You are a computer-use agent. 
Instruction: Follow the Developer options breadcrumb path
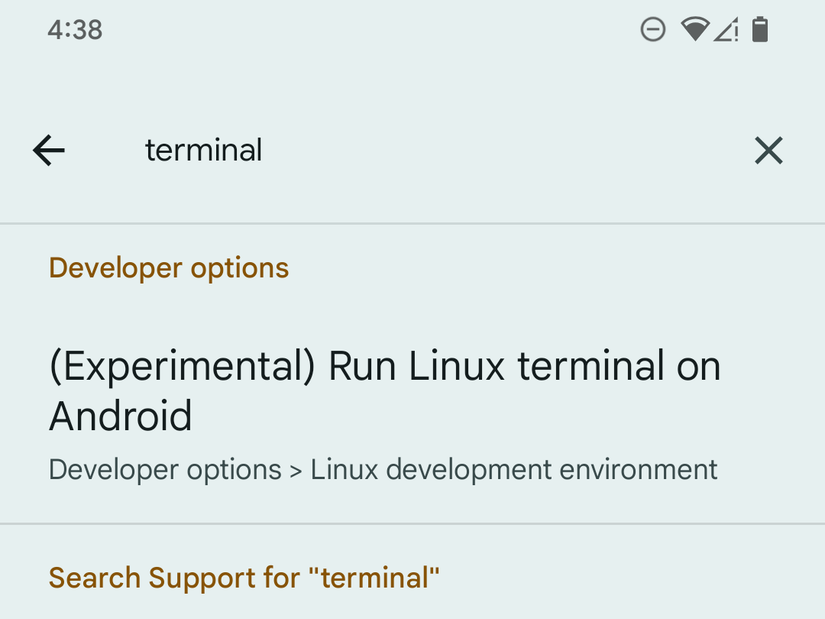pyautogui.click(x=165, y=469)
